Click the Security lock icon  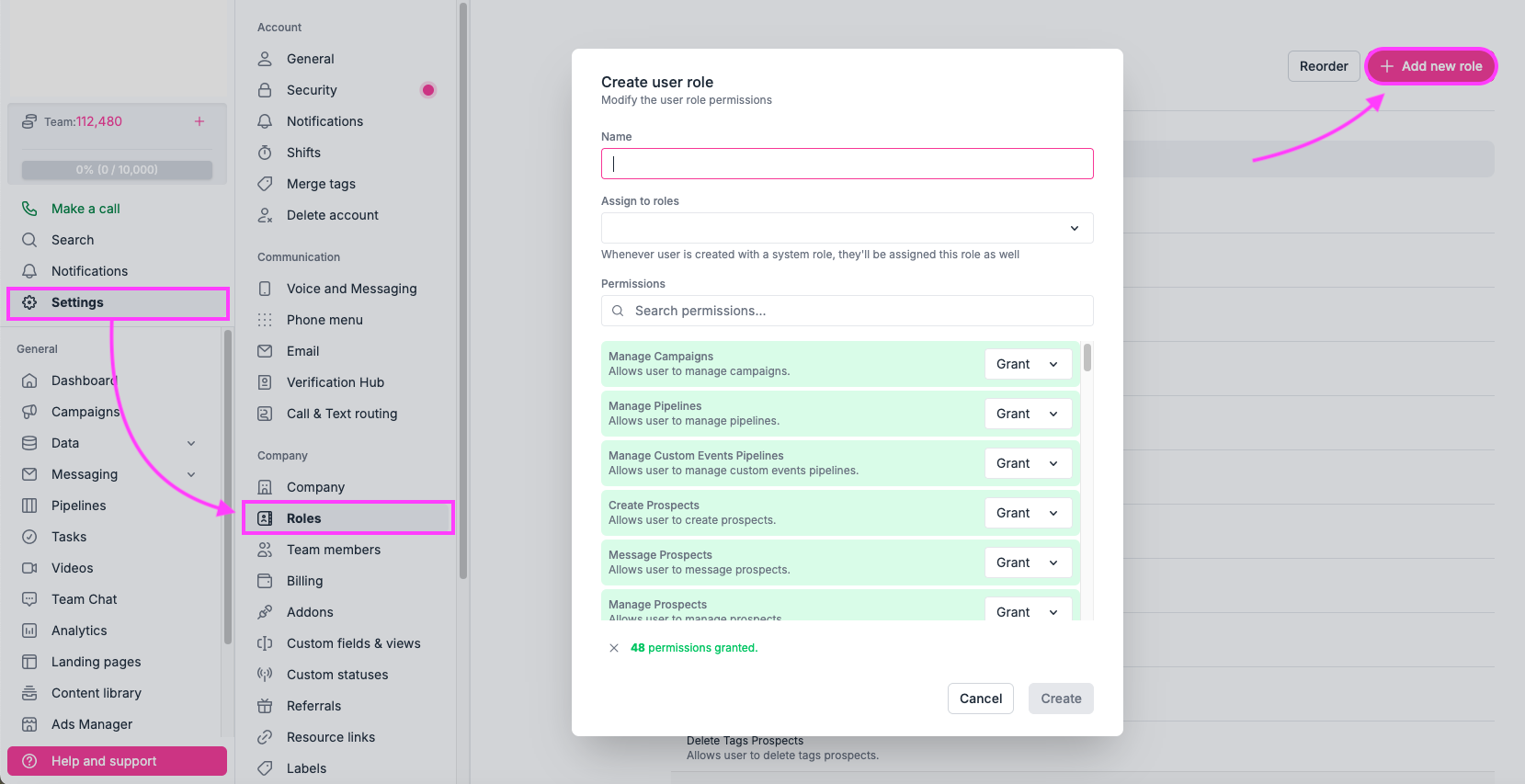(x=265, y=90)
